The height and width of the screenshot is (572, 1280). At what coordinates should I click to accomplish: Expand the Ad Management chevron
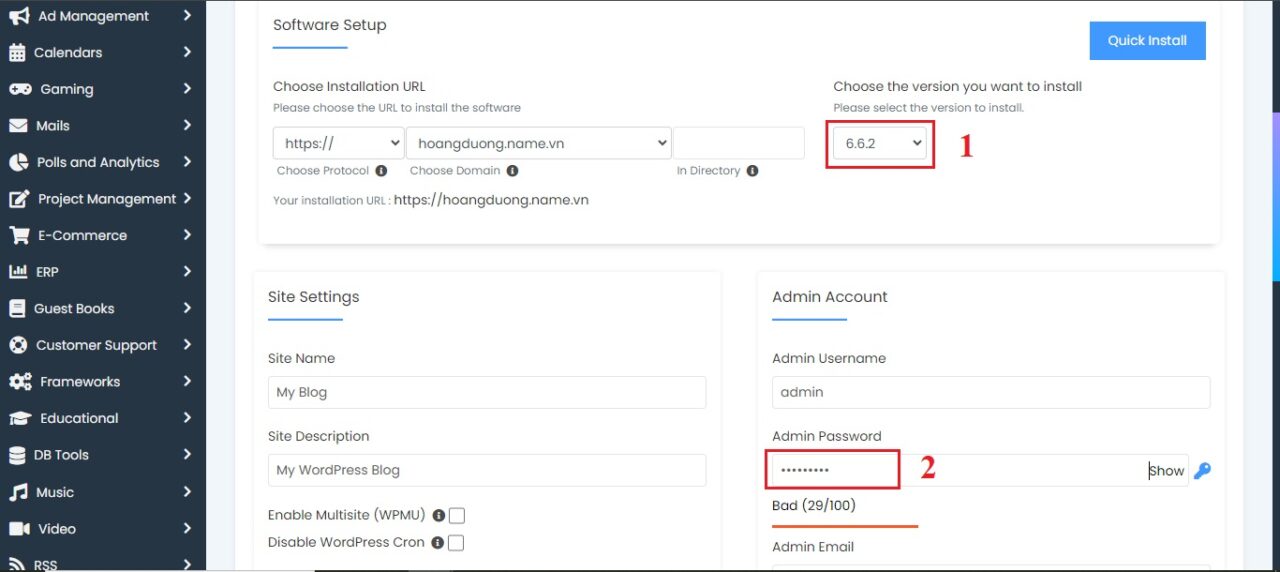click(x=187, y=16)
